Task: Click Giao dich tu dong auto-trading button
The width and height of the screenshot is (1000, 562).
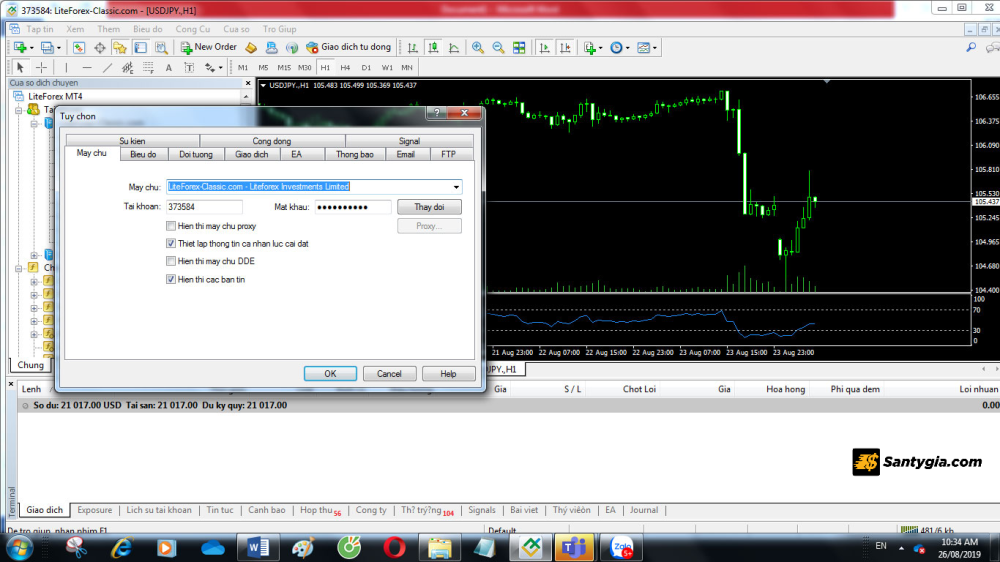Action: [x=348, y=47]
